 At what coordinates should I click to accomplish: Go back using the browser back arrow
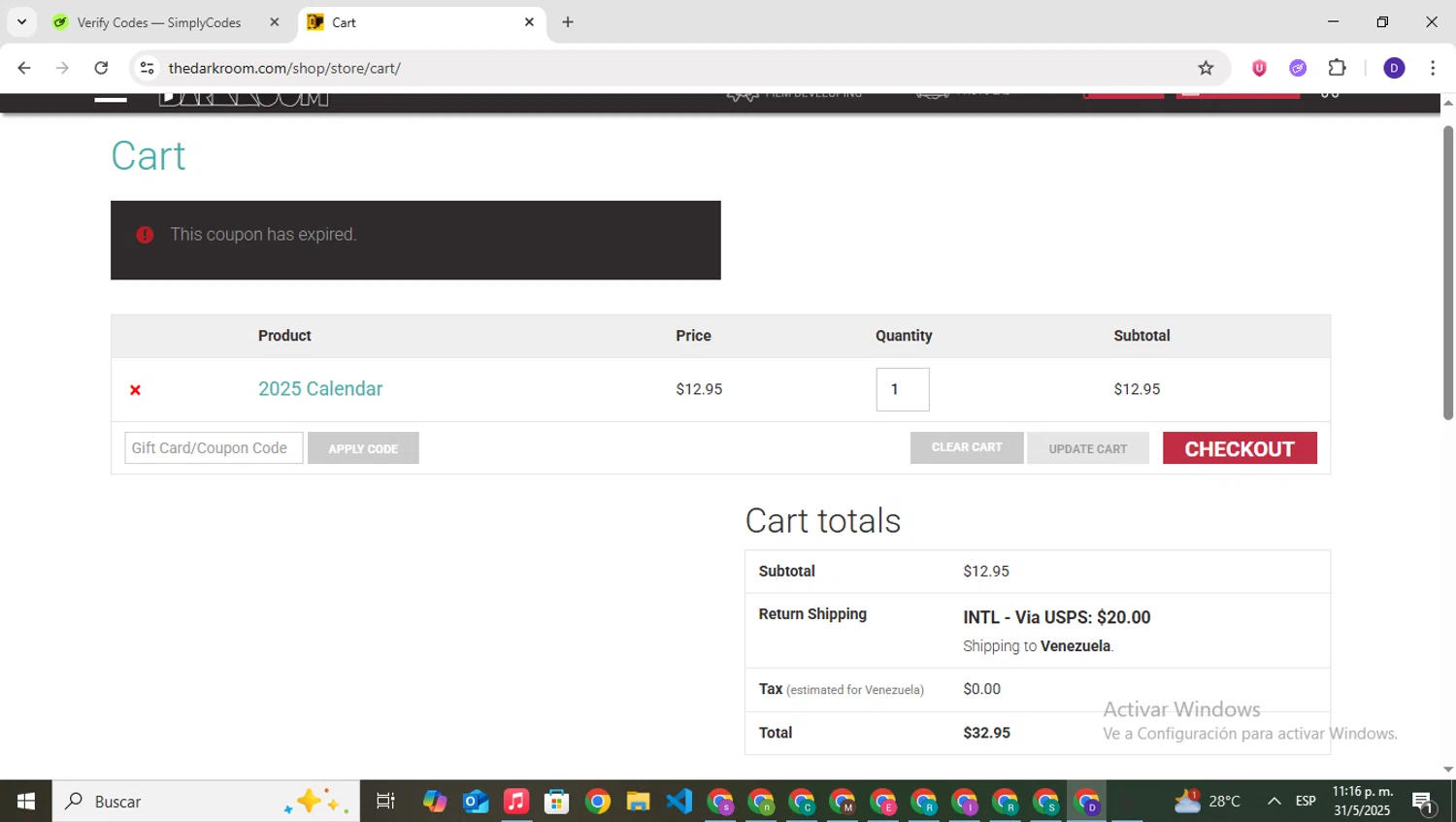24,68
